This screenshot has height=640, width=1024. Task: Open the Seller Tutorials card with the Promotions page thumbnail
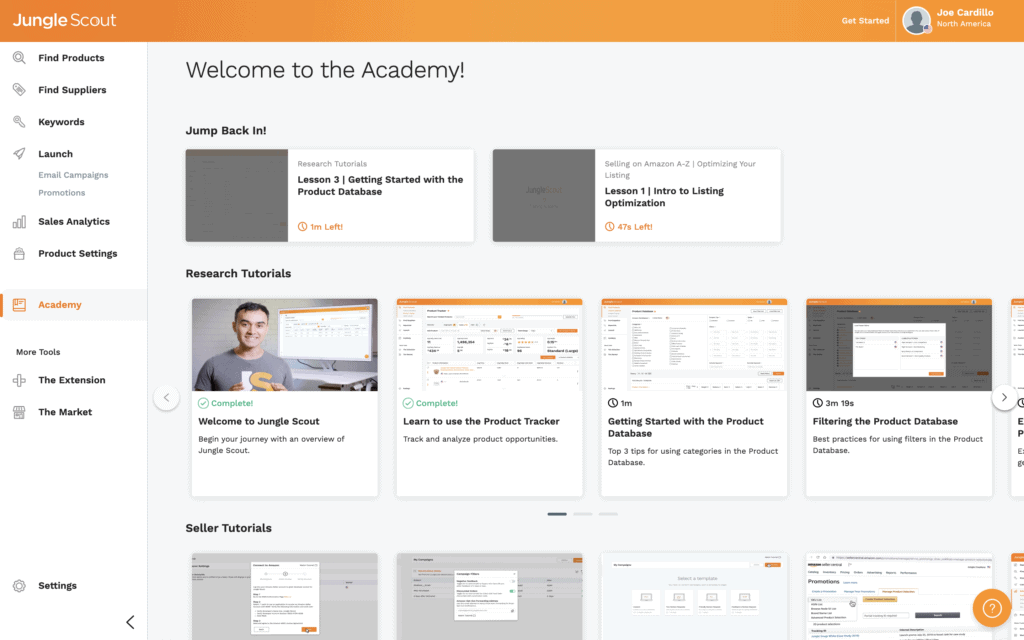point(899,596)
